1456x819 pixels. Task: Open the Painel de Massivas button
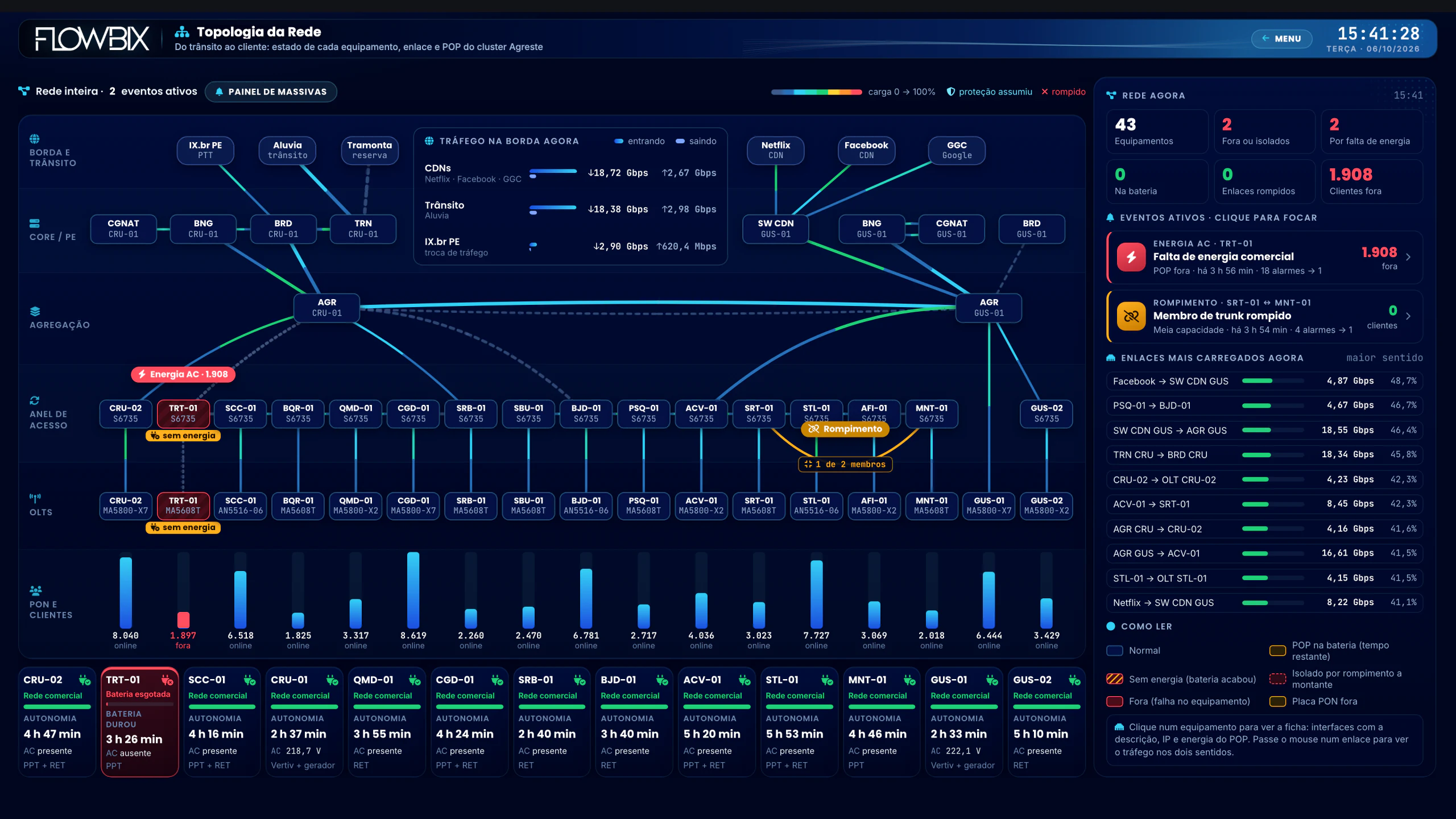271,92
